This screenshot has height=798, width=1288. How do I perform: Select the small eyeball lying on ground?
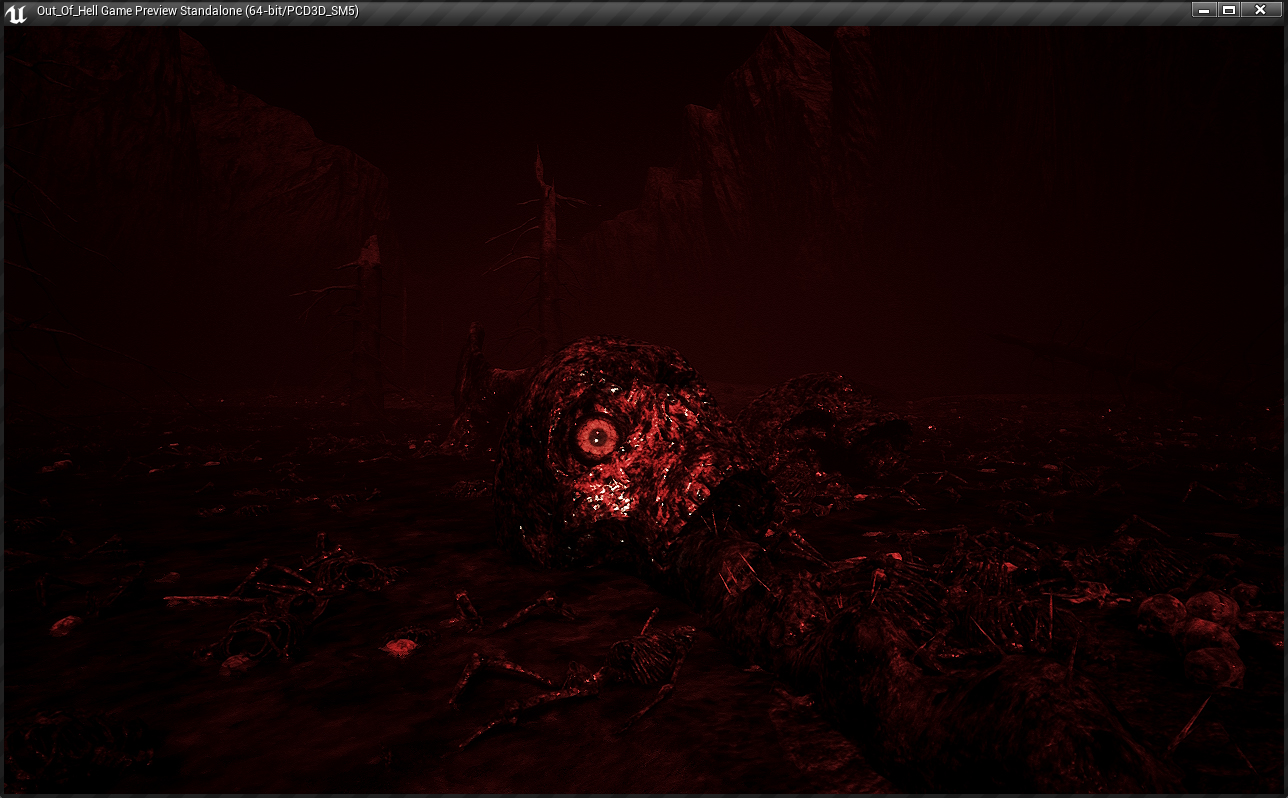point(401,647)
